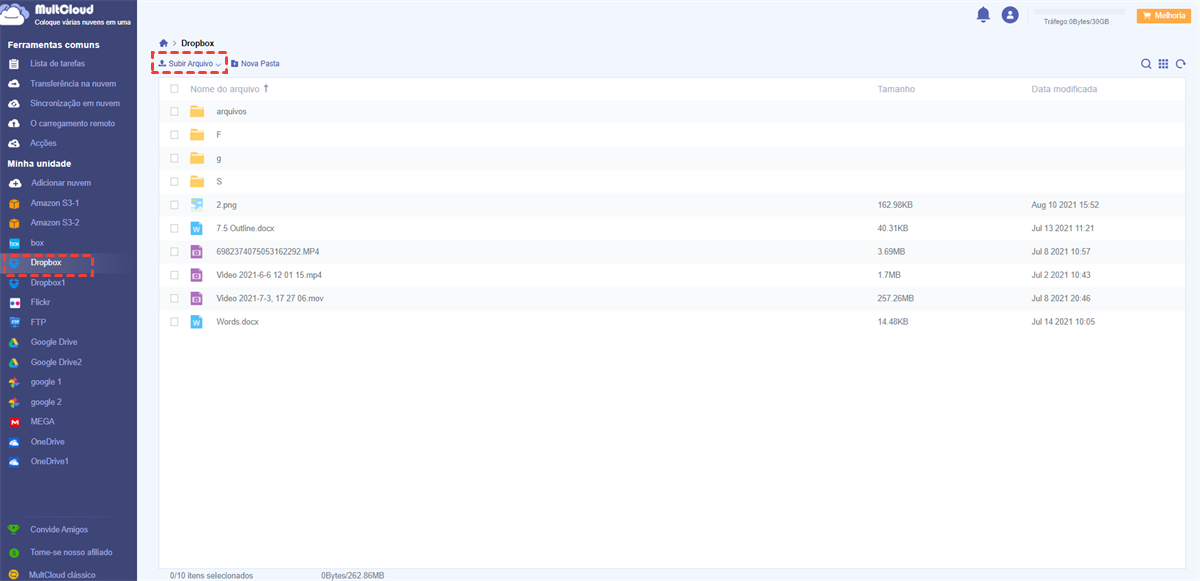This screenshot has width=1200, height=581.
Task: Select Amazon S3-2 in the sidebar
Action: click(55, 223)
